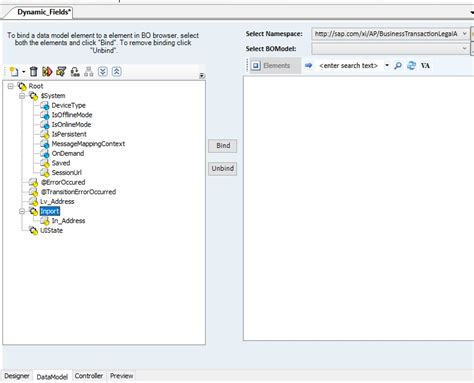Click the VA icon in BO browser toolbar
The image size is (474, 383).
pyautogui.click(x=425, y=66)
